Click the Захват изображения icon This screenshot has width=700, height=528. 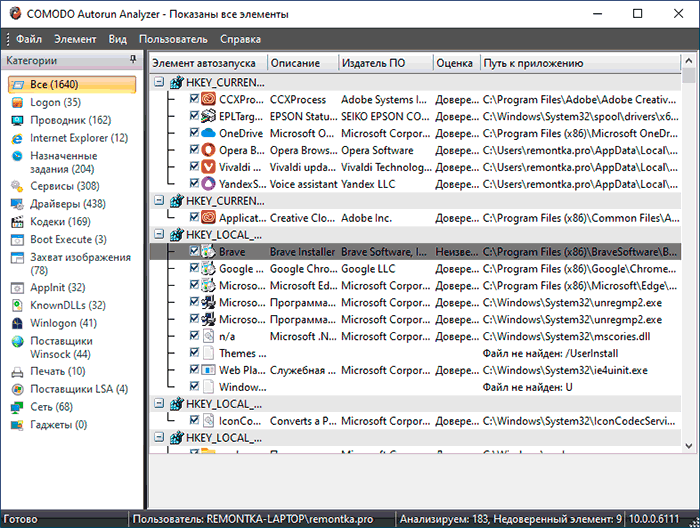click(17, 258)
